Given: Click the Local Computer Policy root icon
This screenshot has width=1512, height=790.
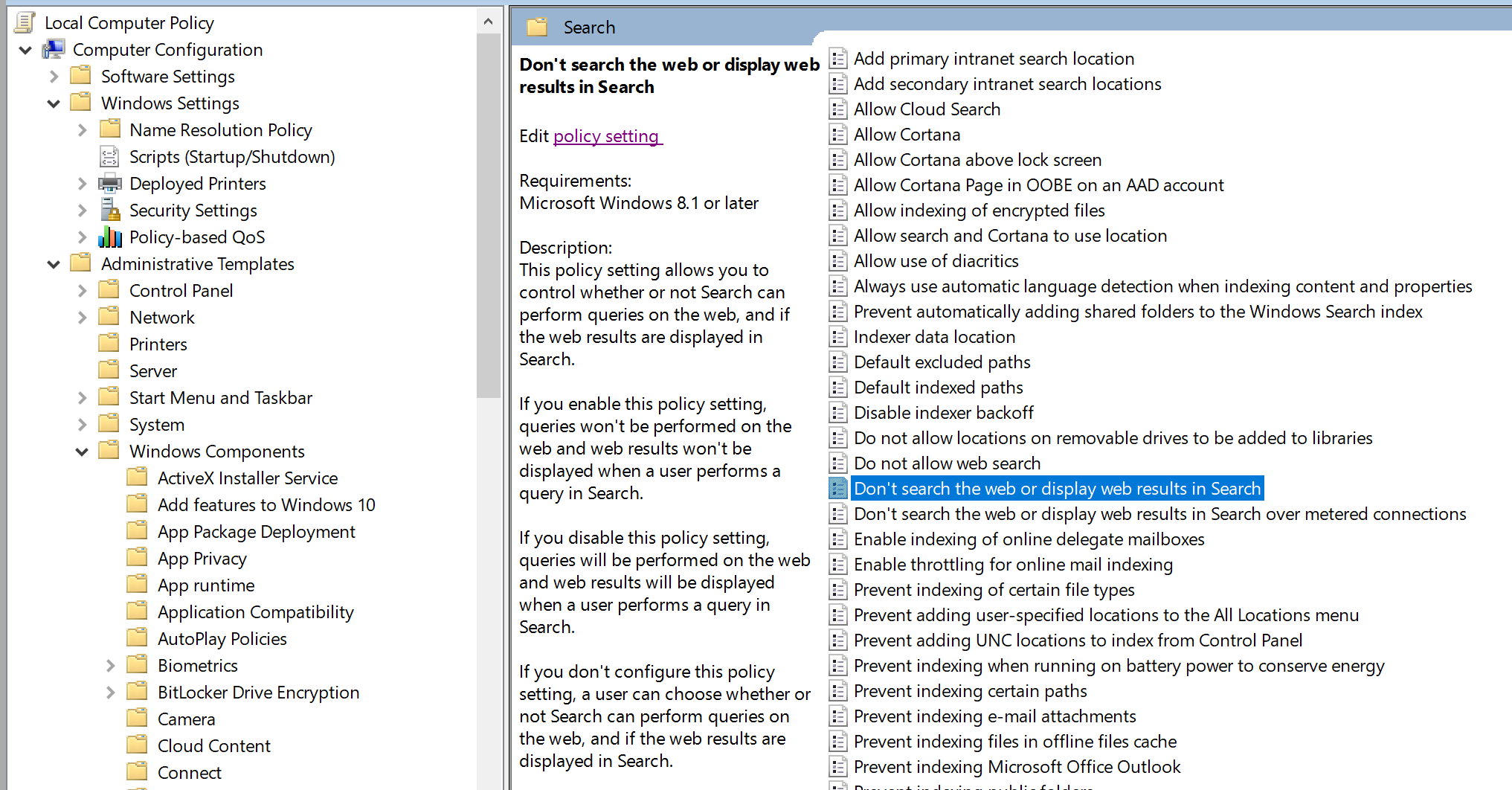Looking at the screenshot, I should pyautogui.click(x=25, y=22).
